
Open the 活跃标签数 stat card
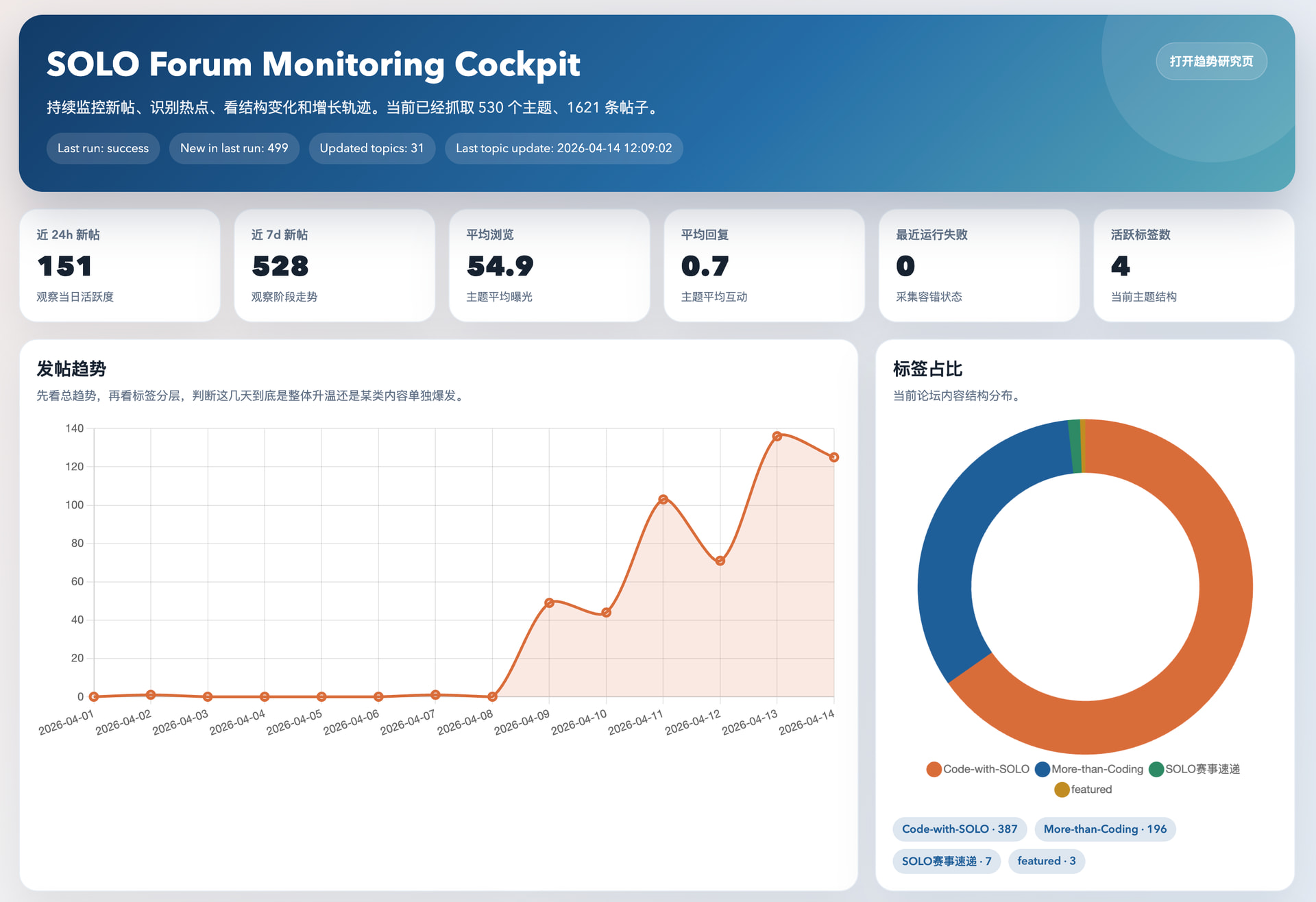[x=1193, y=265]
